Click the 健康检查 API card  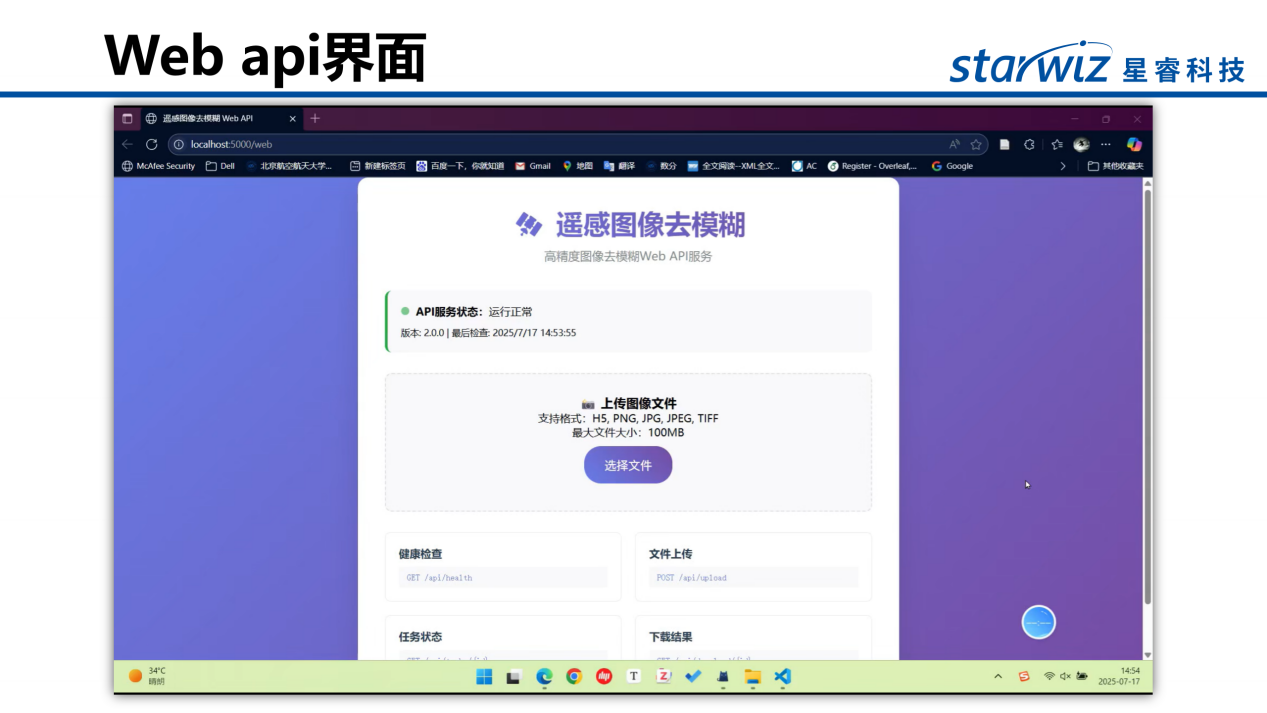(503, 566)
